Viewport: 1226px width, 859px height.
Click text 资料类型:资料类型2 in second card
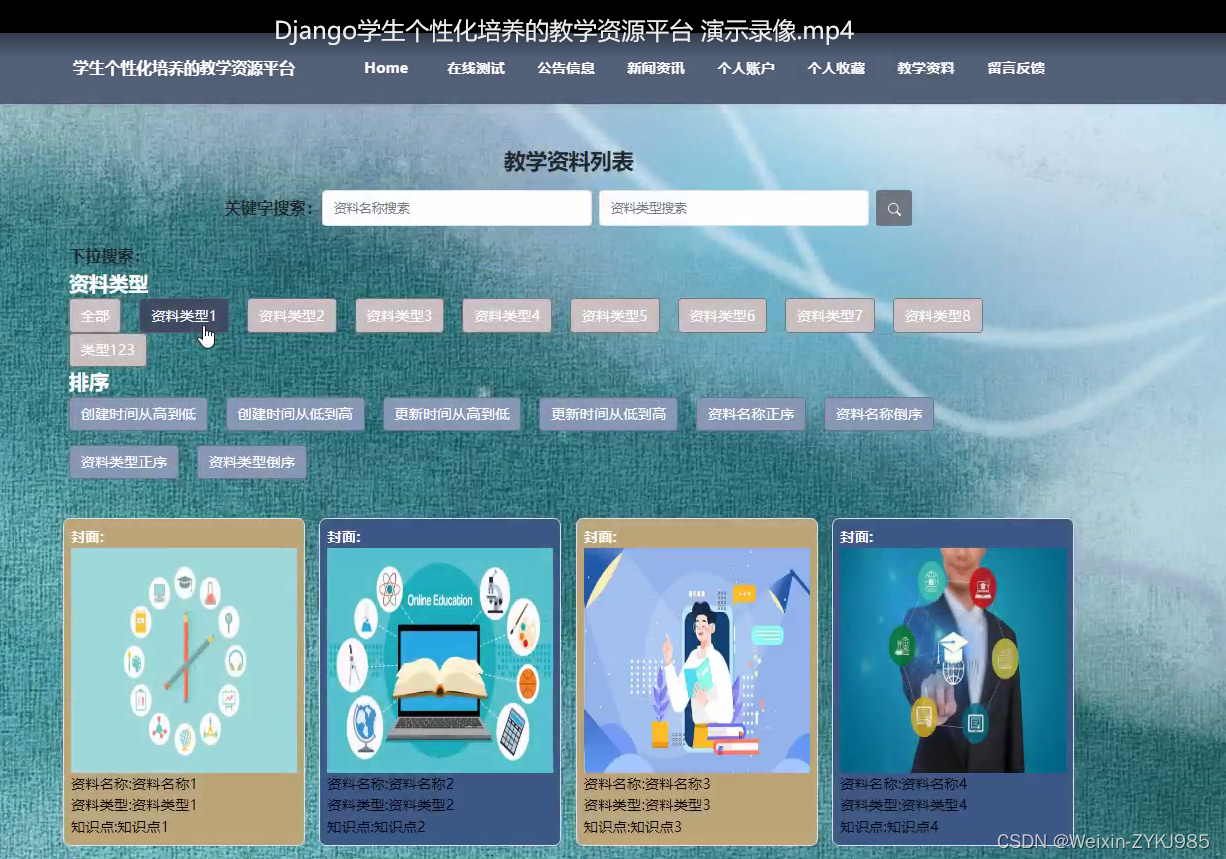tap(391, 805)
